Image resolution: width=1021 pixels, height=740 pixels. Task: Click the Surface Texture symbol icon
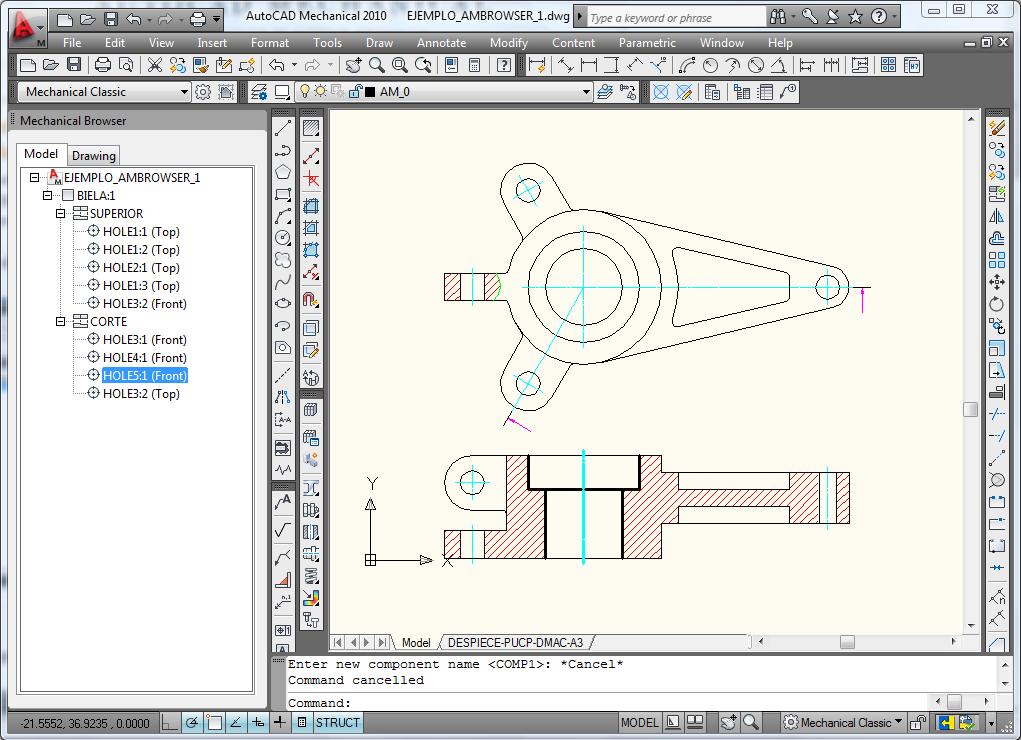[x=283, y=530]
